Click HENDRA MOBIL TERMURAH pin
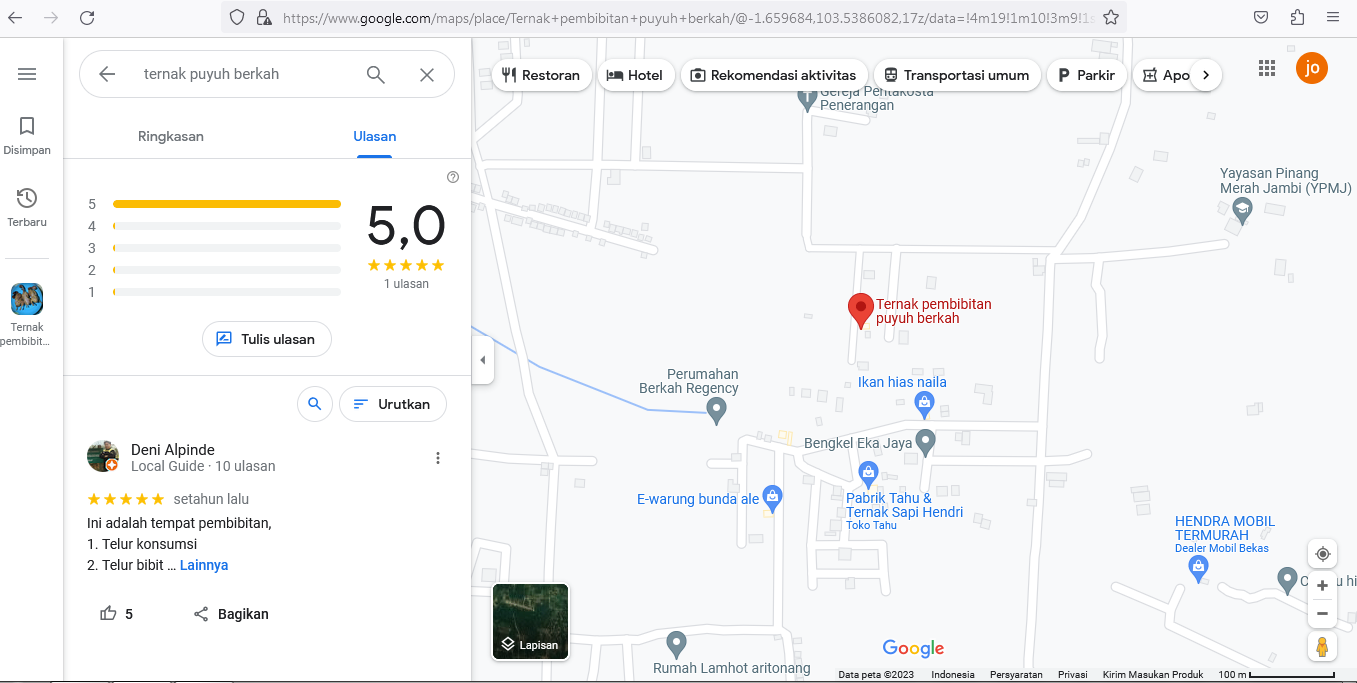Viewport: 1357px width, 683px height. [x=1198, y=569]
